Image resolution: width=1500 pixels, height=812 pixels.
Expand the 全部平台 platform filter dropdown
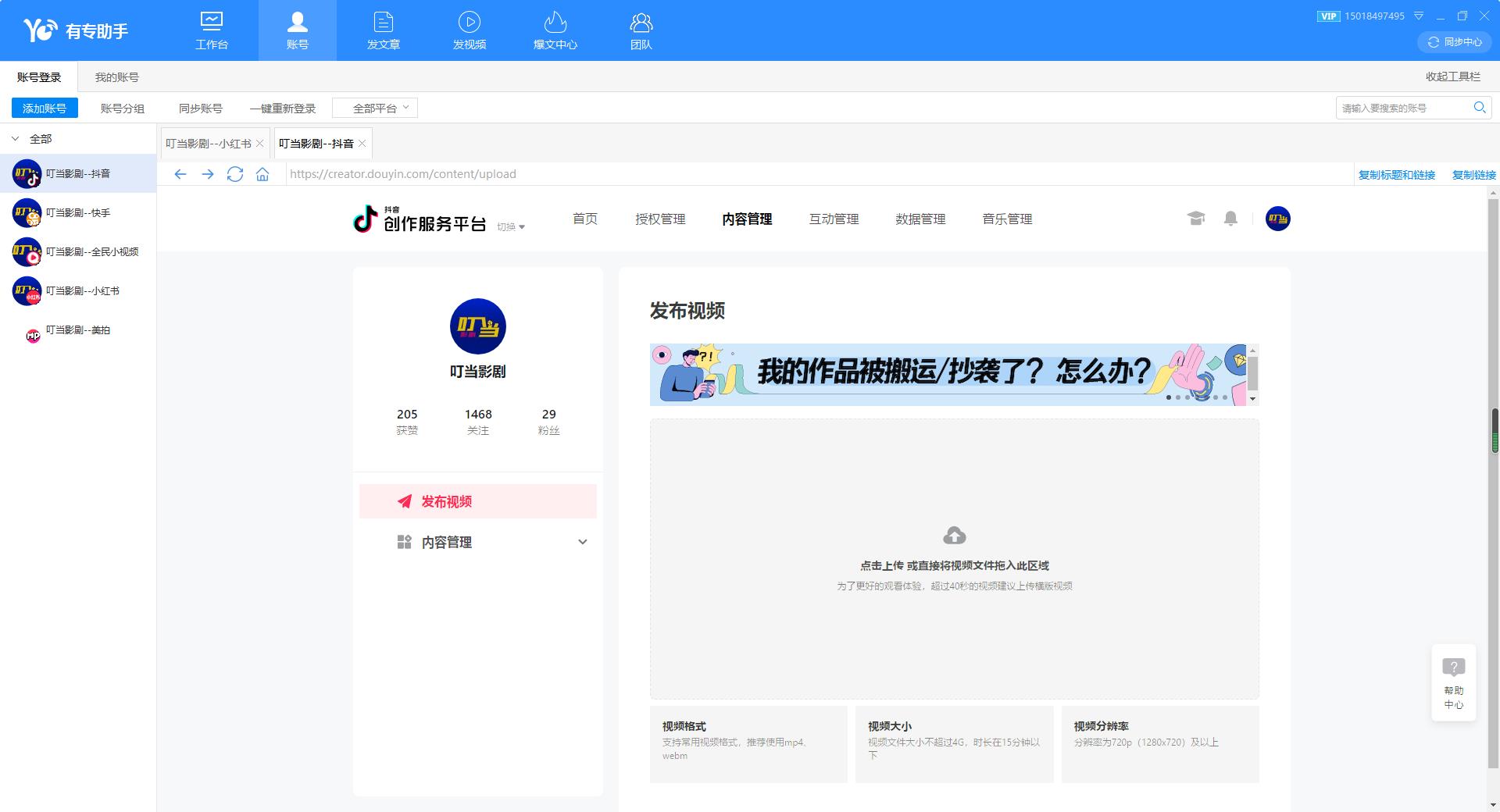(x=376, y=107)
